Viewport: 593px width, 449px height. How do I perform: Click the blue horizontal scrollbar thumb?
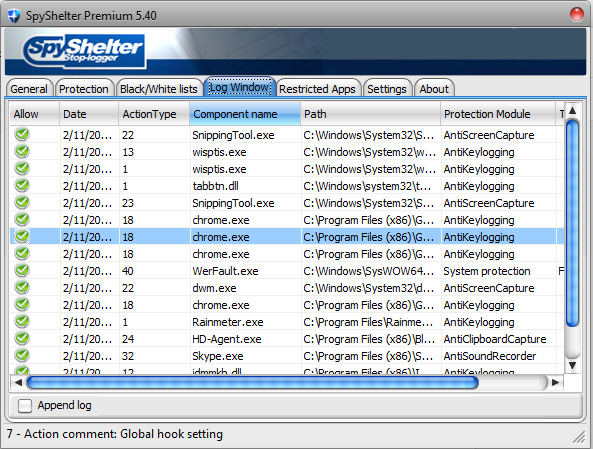coord(253,382)
